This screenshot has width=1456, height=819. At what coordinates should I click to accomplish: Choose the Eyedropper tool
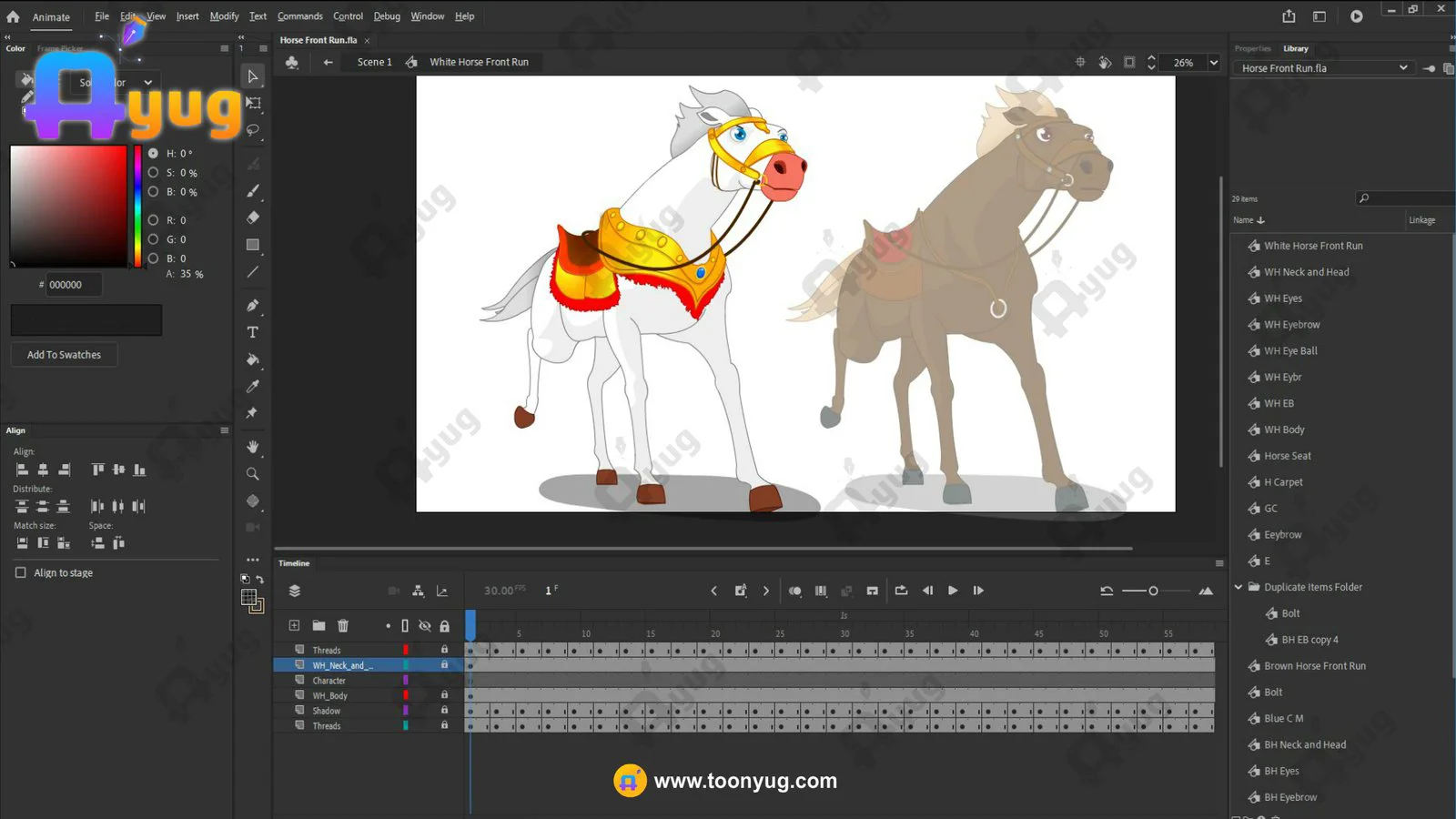point(253,387)
